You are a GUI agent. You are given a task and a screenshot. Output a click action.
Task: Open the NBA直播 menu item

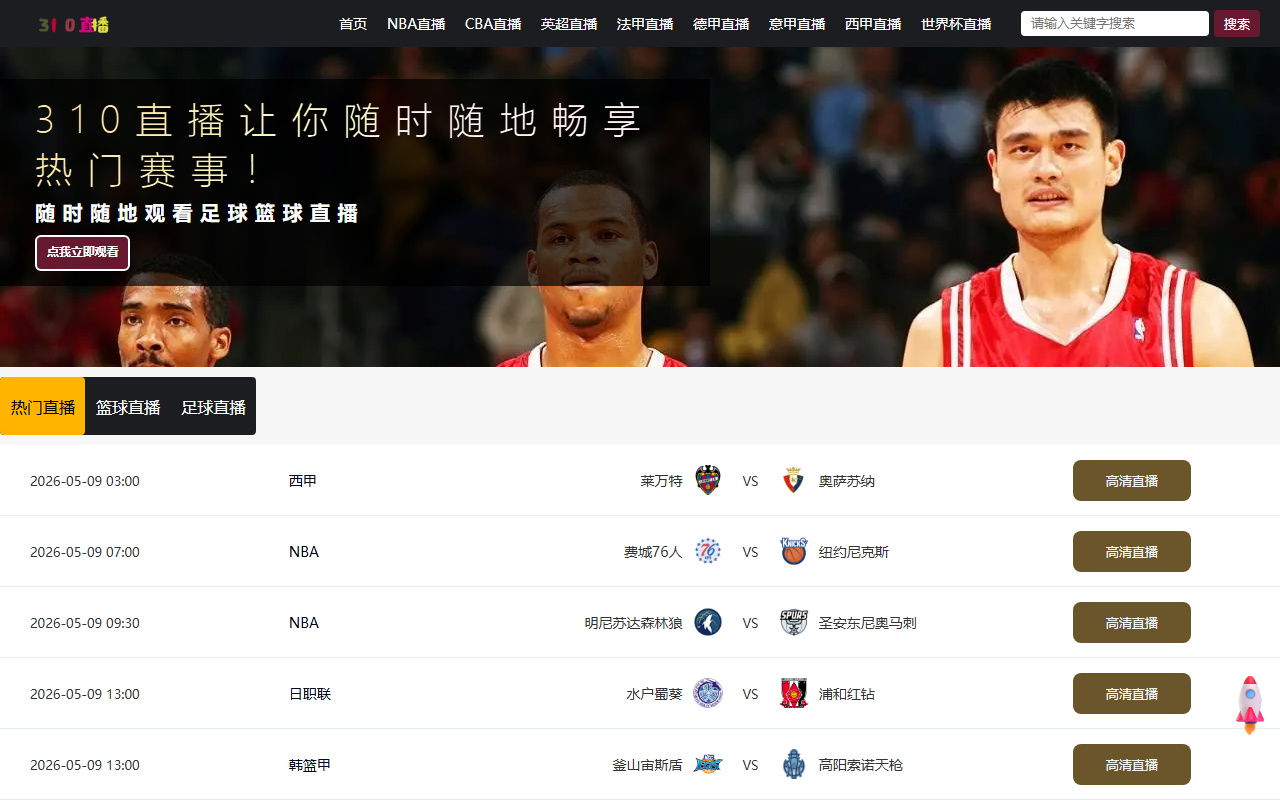click(416, 24)
